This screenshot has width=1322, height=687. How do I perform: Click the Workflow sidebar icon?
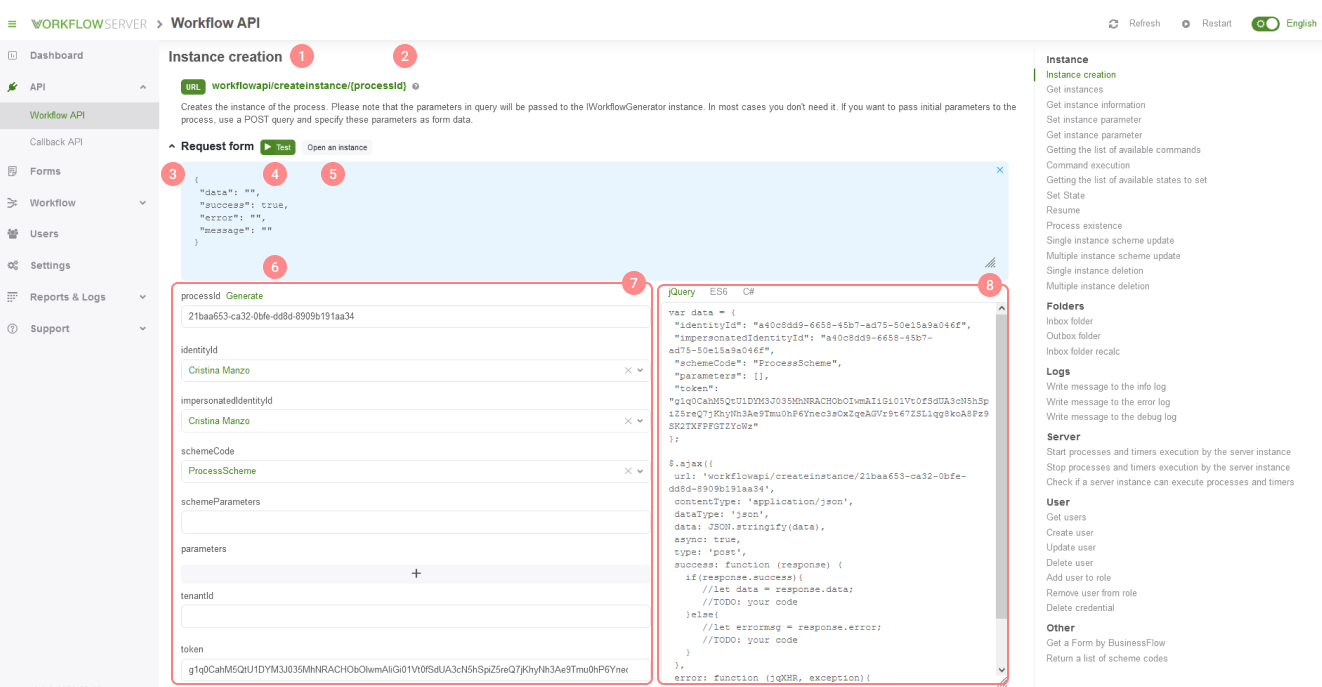point(12,203)
